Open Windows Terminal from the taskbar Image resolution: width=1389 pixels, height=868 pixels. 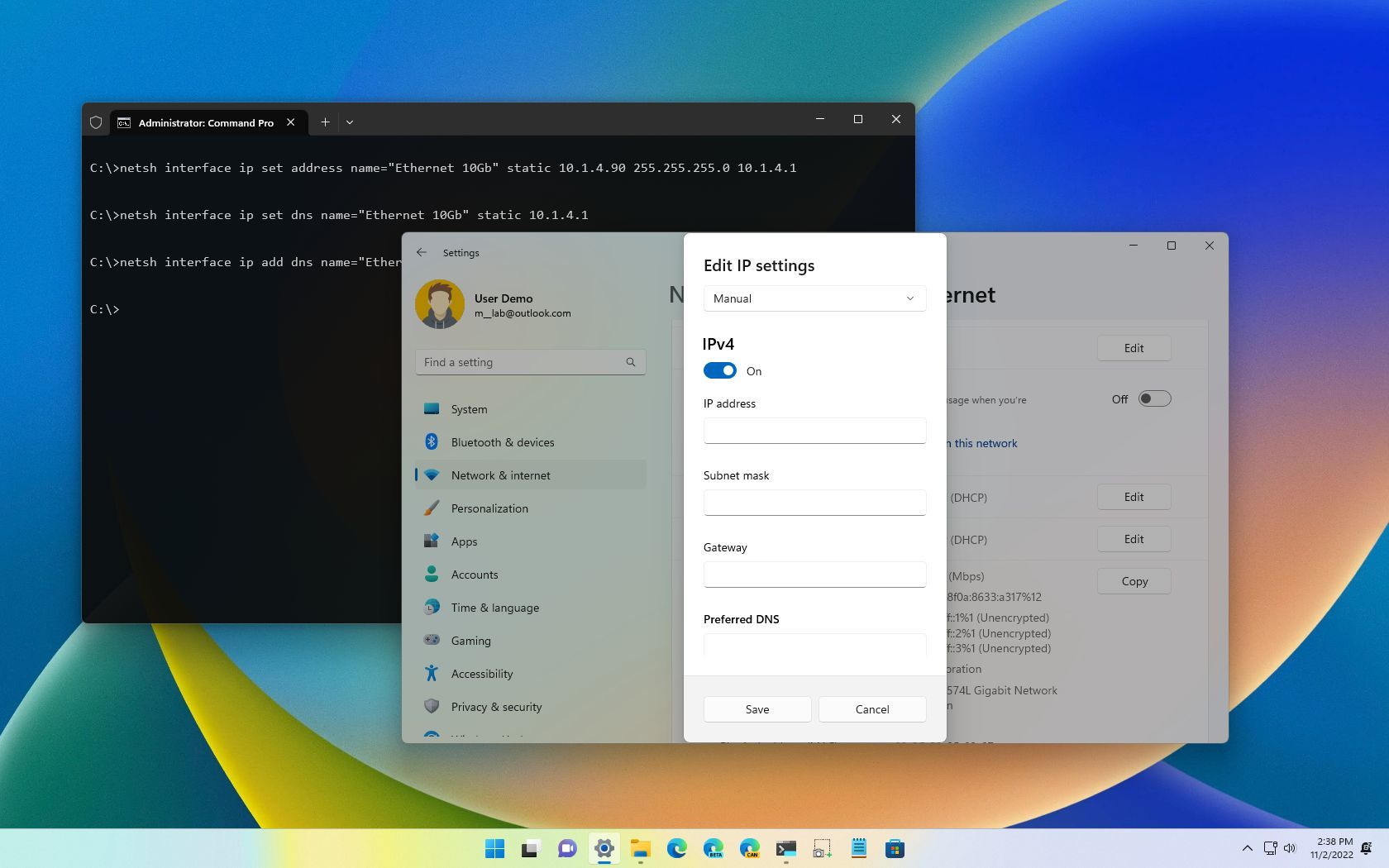tap(785, 848)
